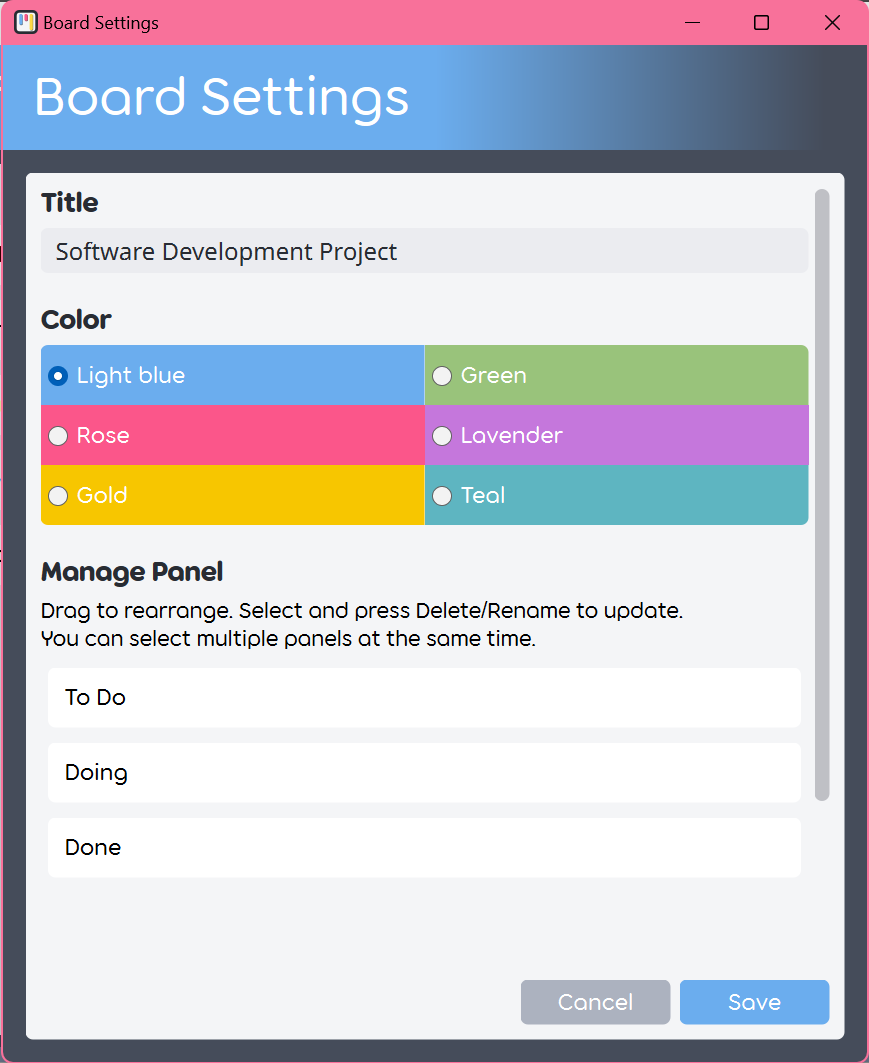Click the vertical scrollbar thumb
The image size is (869, 1063).
(x=822, y=495)
